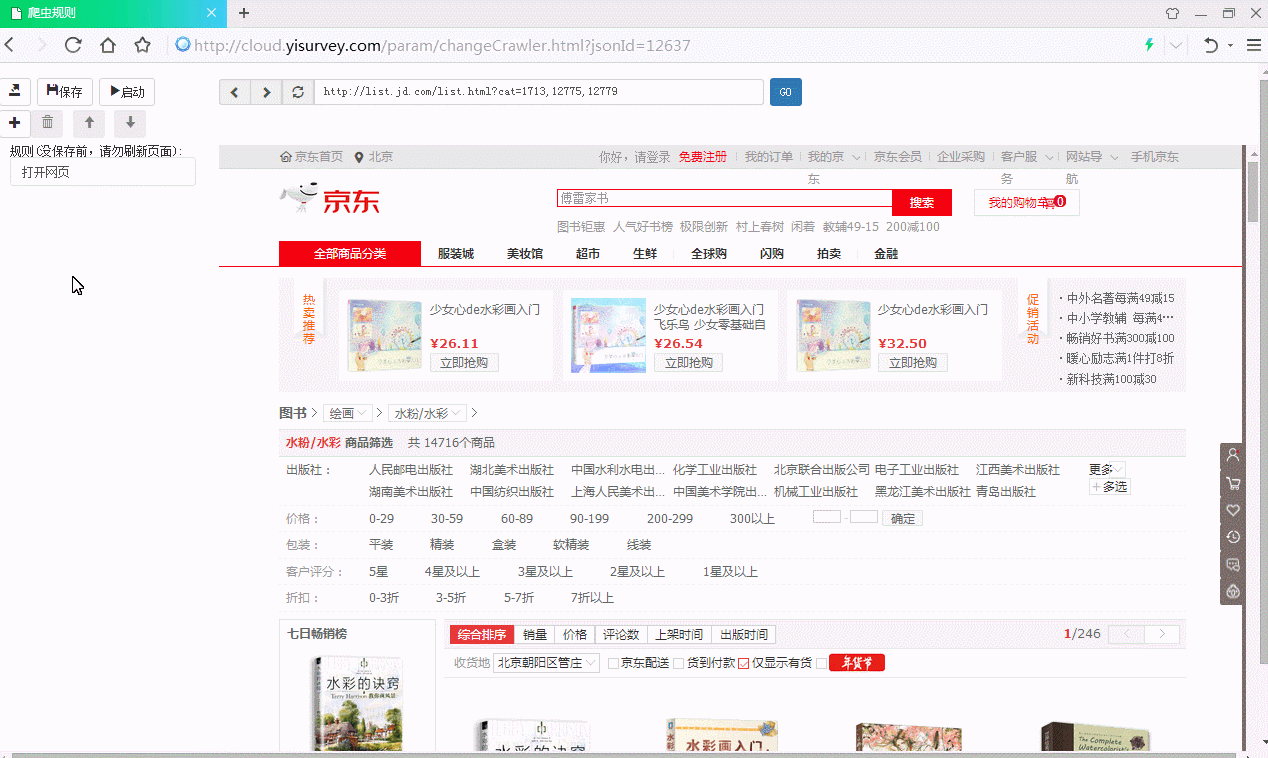Click the 北京 location selector
This screenshot has width=1268, height=758.
pyautogui.click(x=374, y=157)
